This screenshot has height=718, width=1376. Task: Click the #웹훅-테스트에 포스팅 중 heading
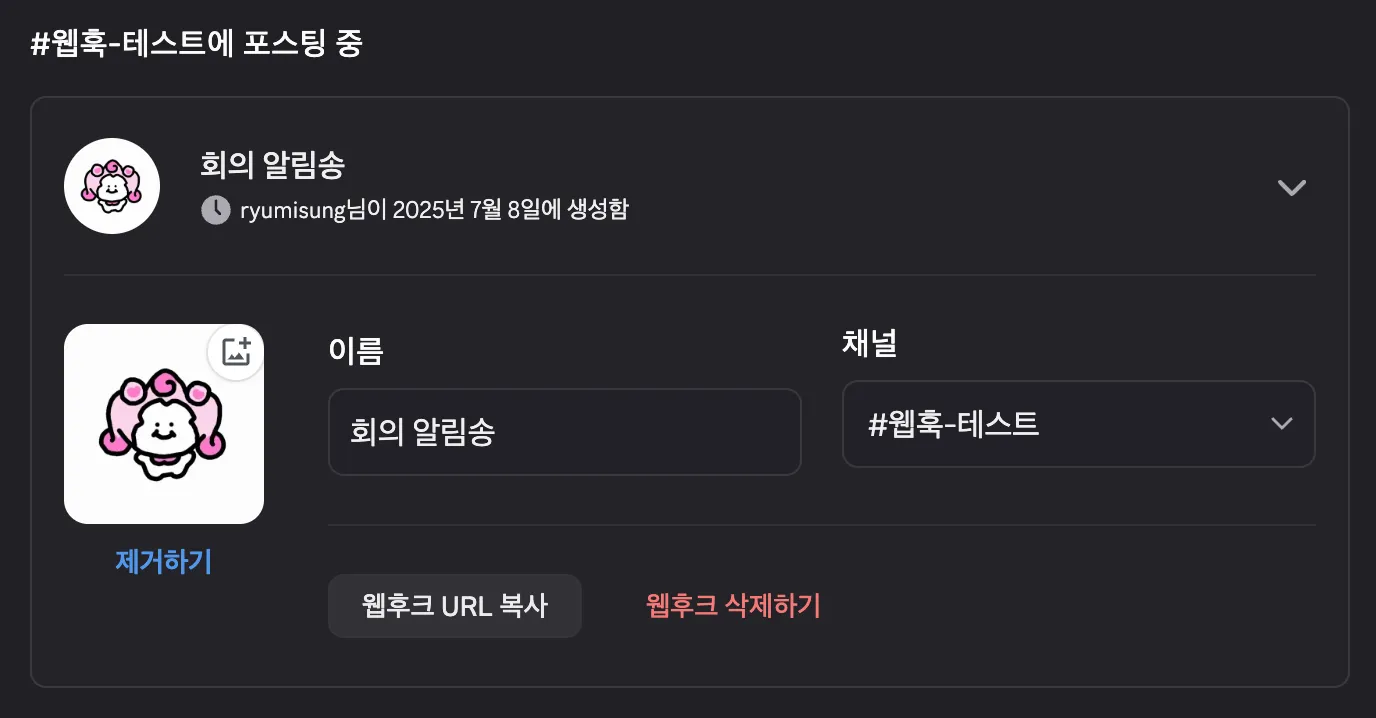click(196, 45)
